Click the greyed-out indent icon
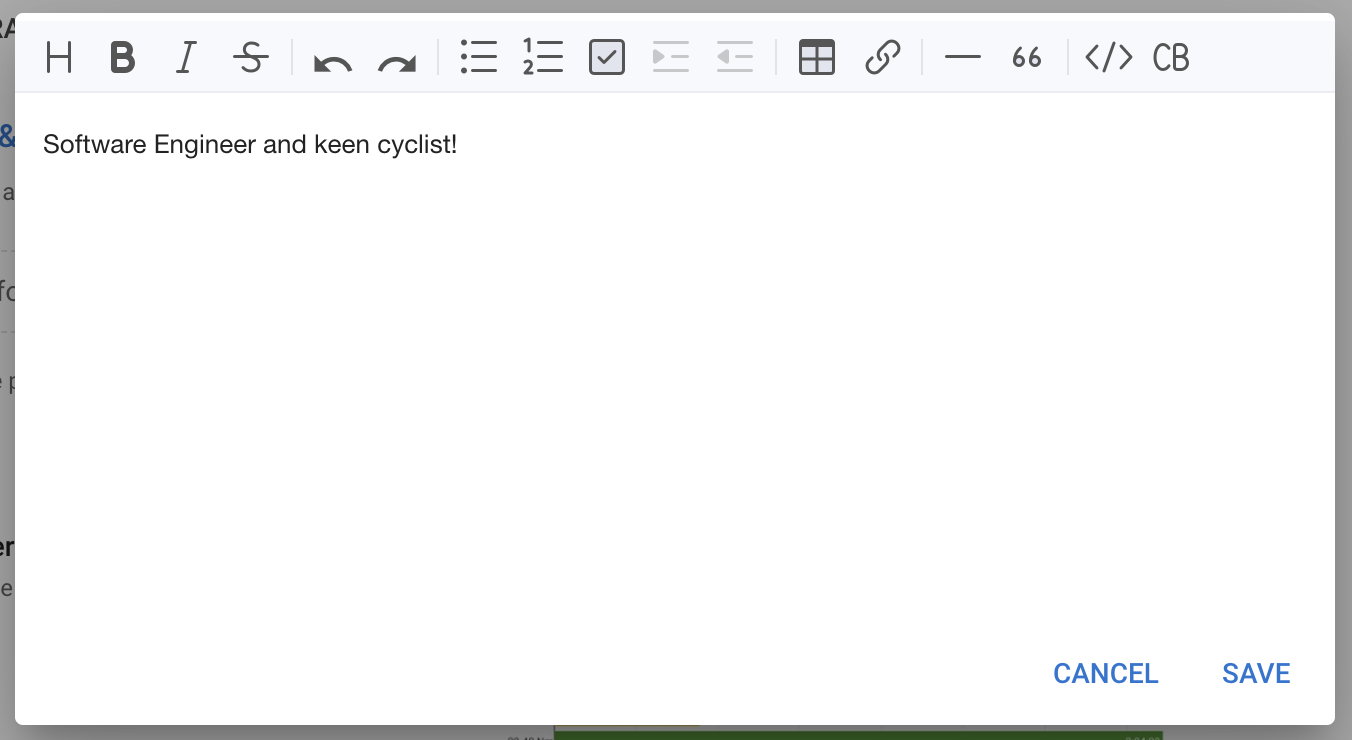This screenshot has width=1352, height=740. point(671,58)
